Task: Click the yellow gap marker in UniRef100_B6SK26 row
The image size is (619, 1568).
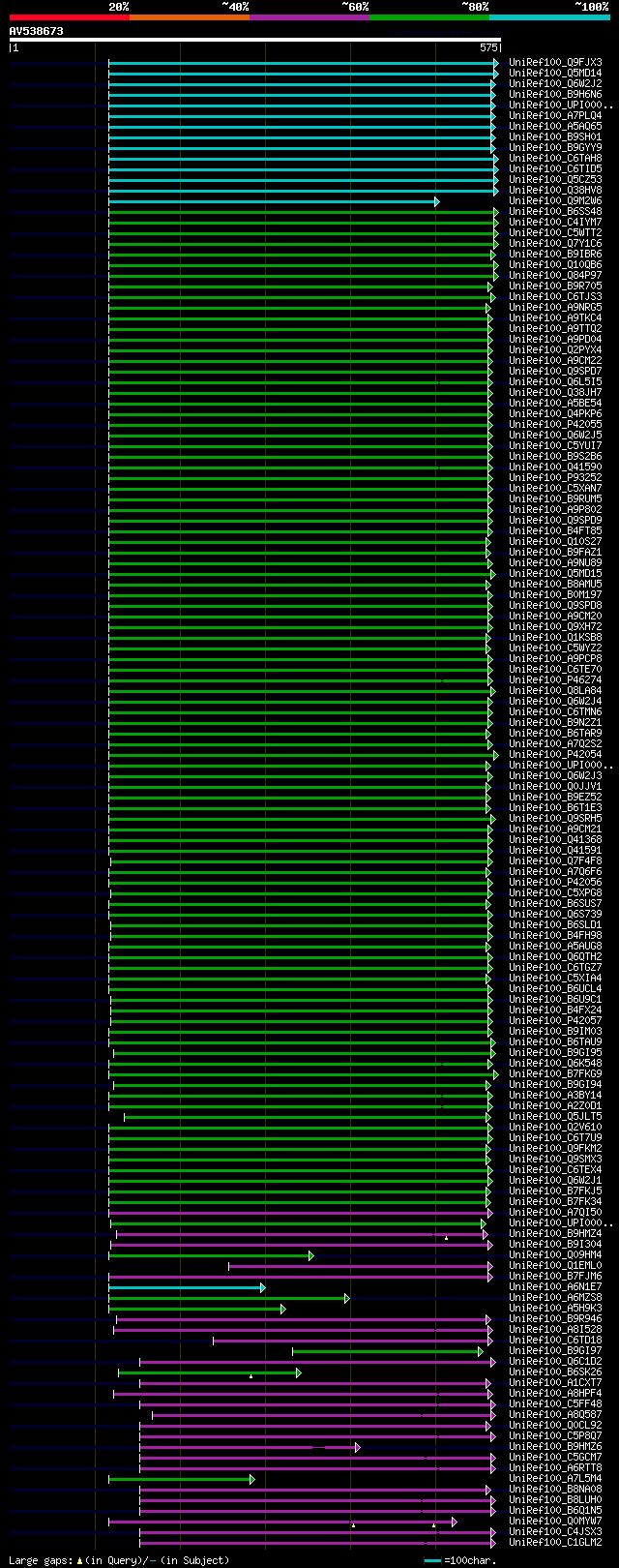Action: pyautogui.click(x=251, y=1375)
